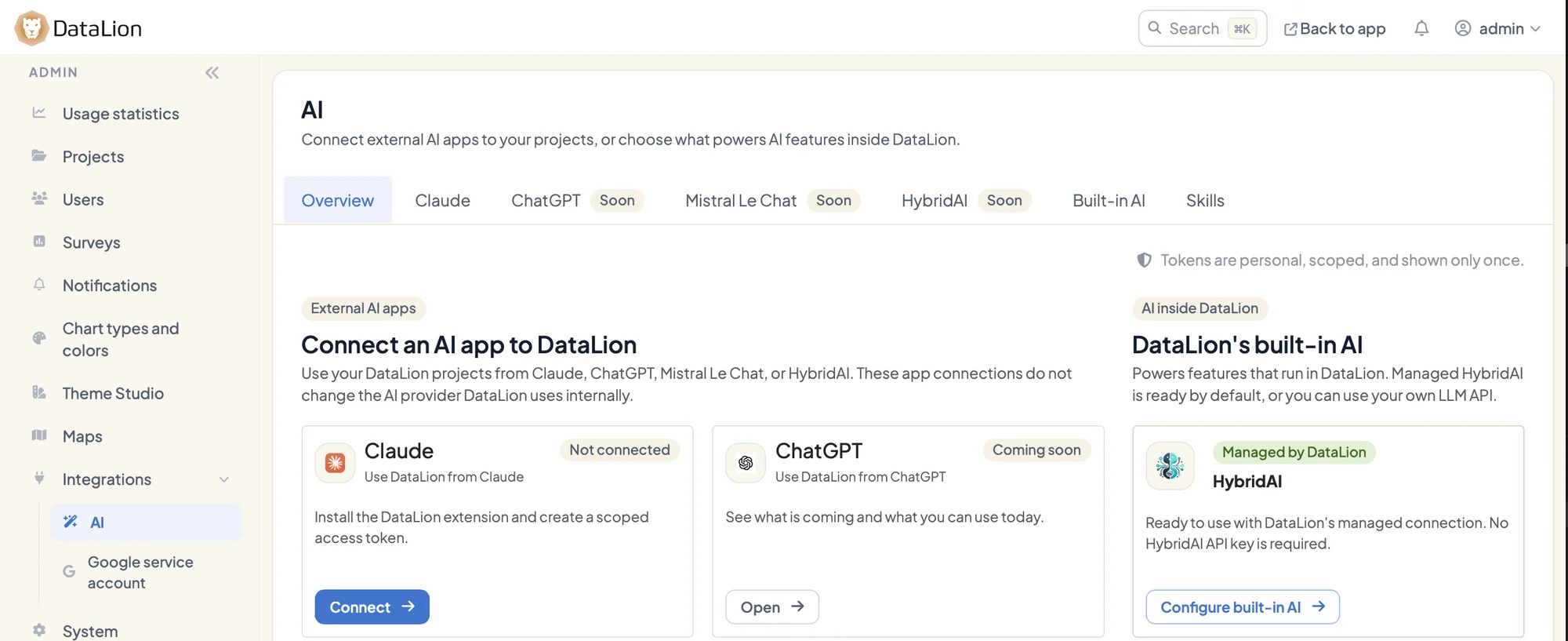Open Surveys in the sidebar
Viewport: 1568px width, 641px height.
pyautogui.click(x=91, y=242)
